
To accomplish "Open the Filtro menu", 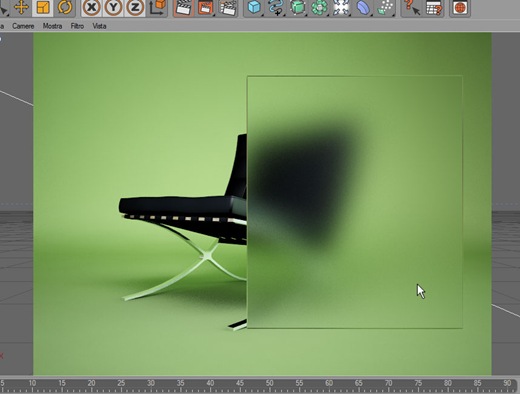I will point(77,26).
